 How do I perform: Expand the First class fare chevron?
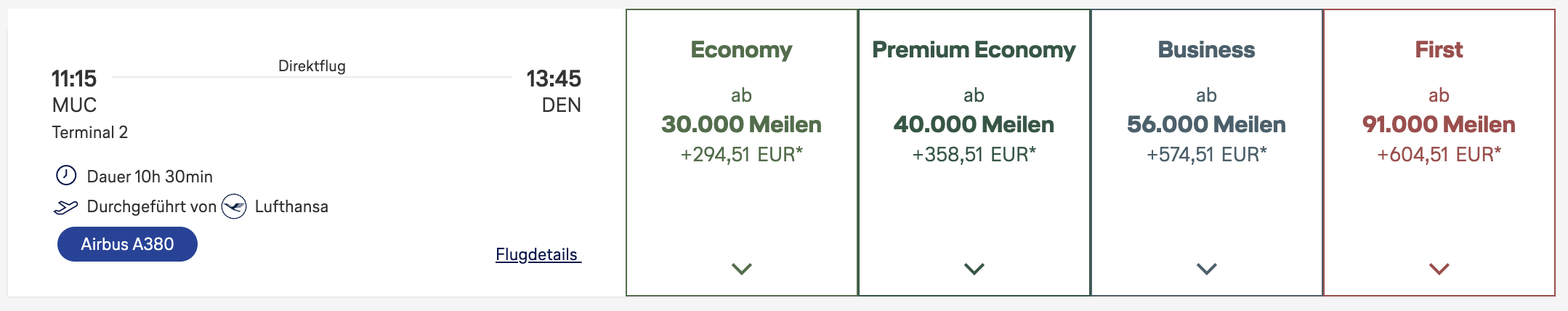pos(1439,269)
